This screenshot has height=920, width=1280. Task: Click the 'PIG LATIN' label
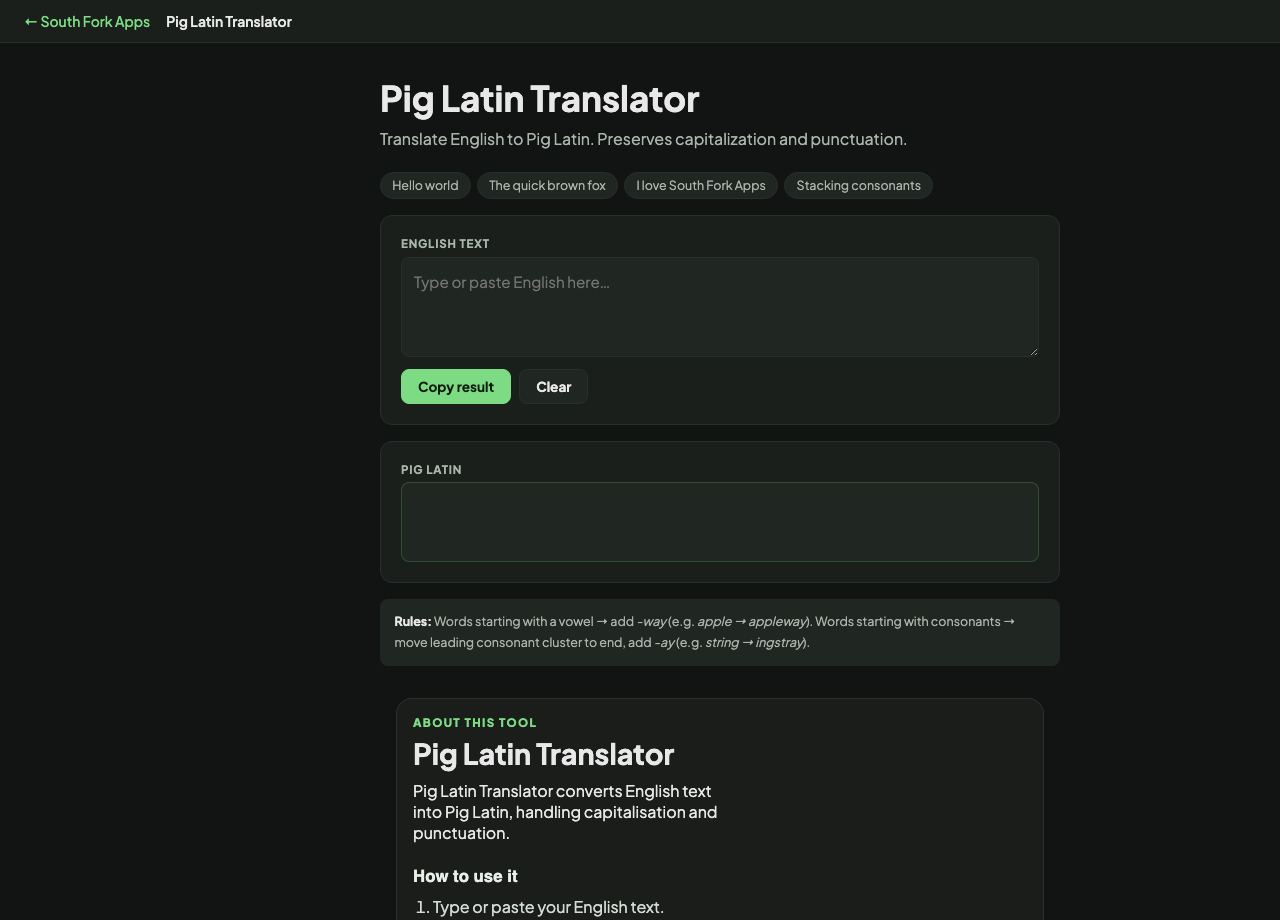431,470
